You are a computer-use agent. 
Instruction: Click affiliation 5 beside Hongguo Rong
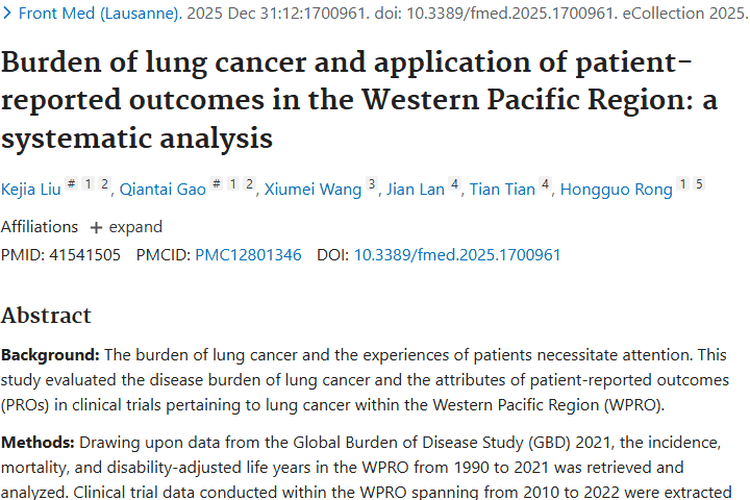click(699, 185)
